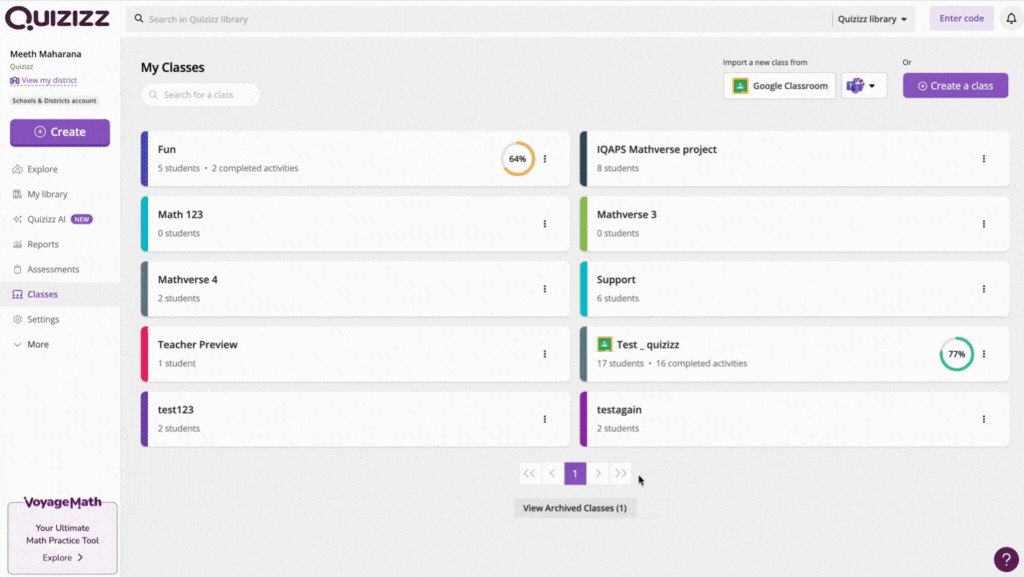Expand Microsoft Teams import dropdown
This screenshot has width=1024, height=577.
[x=864, y=86]
